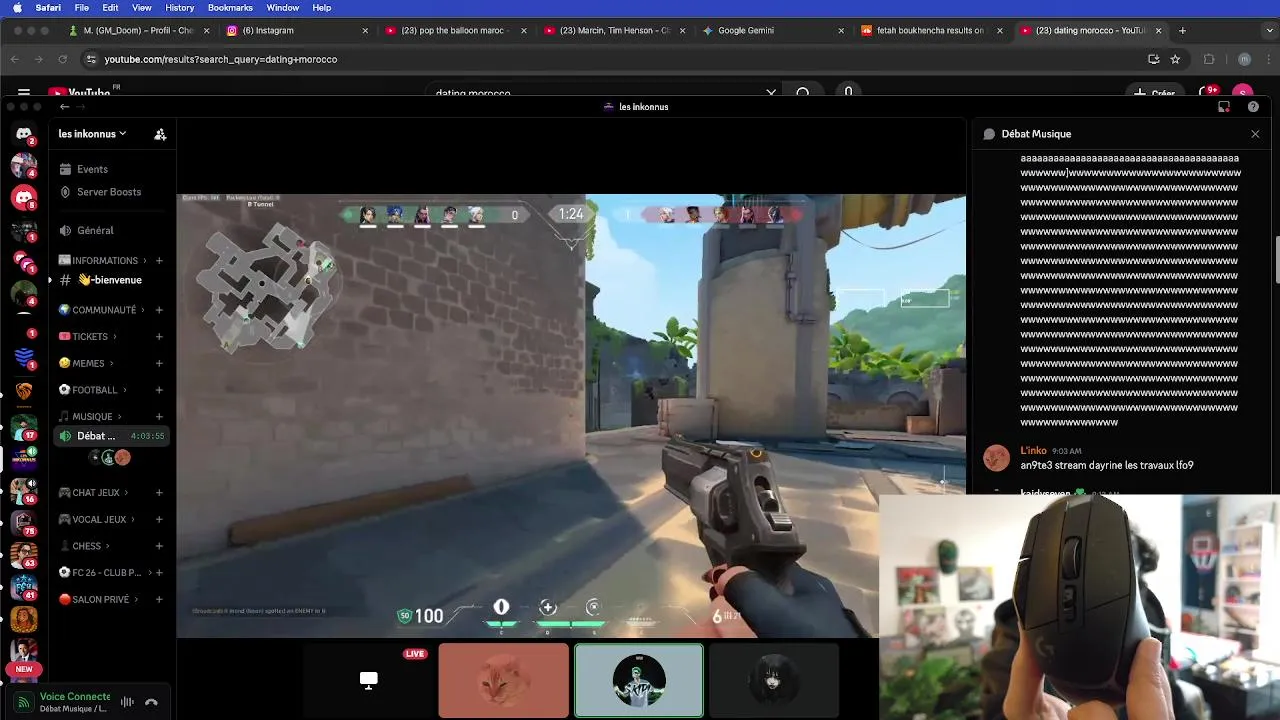The width and height of the screenshot is (1280, 720).
Task: Add channel to FC 26 category
Action: coord(159,573)
